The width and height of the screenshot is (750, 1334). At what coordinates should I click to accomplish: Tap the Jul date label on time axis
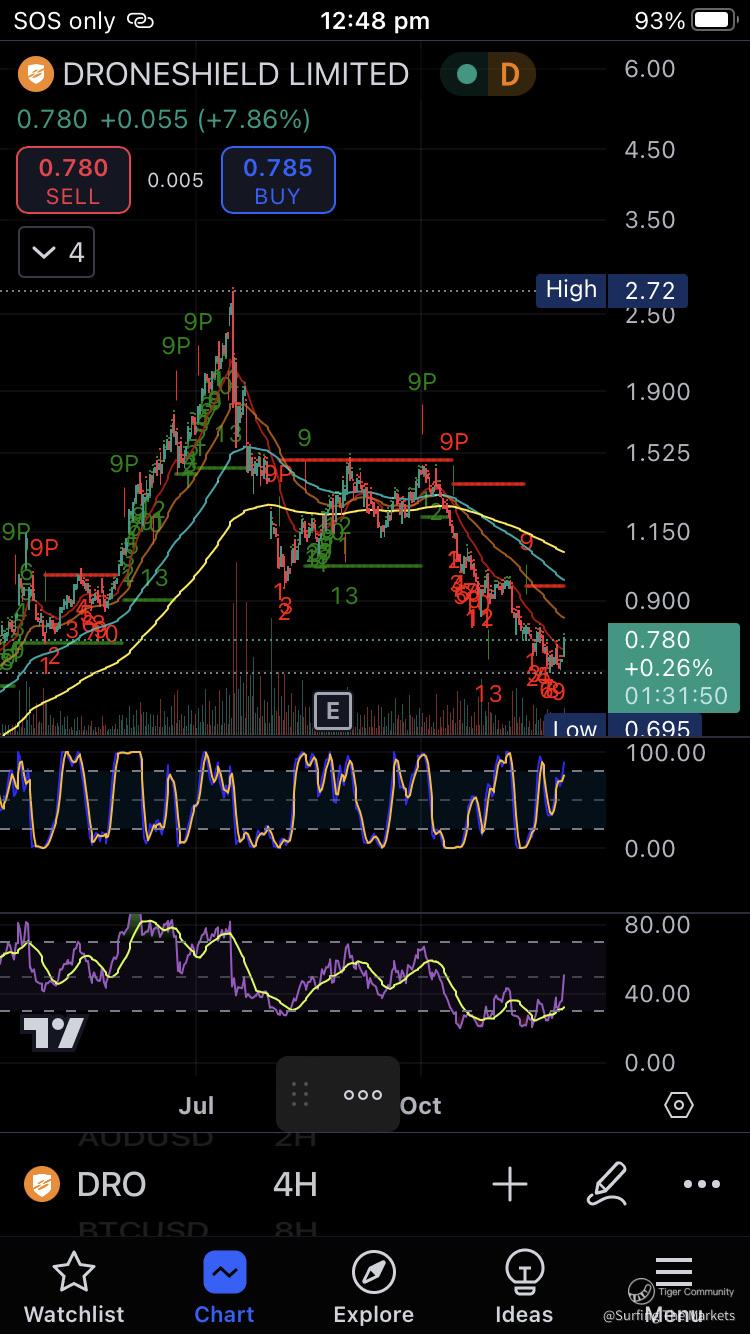click(x=197, y=1105)
